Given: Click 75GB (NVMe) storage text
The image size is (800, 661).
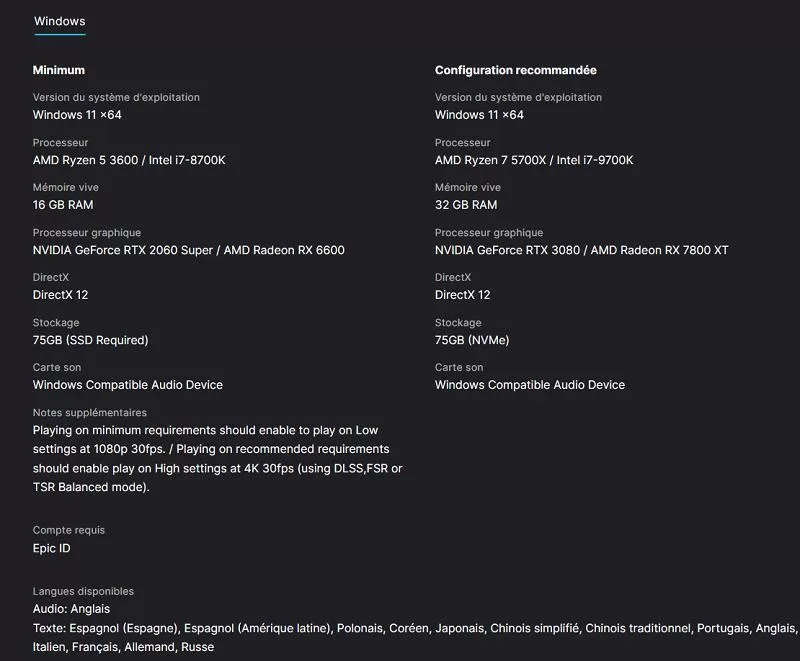Looking at the screenshot, I should point(472,340).
